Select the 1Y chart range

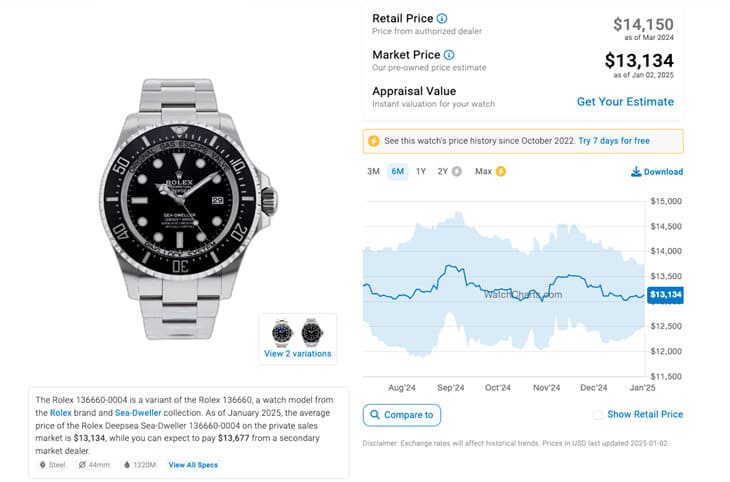coord(421,171)
